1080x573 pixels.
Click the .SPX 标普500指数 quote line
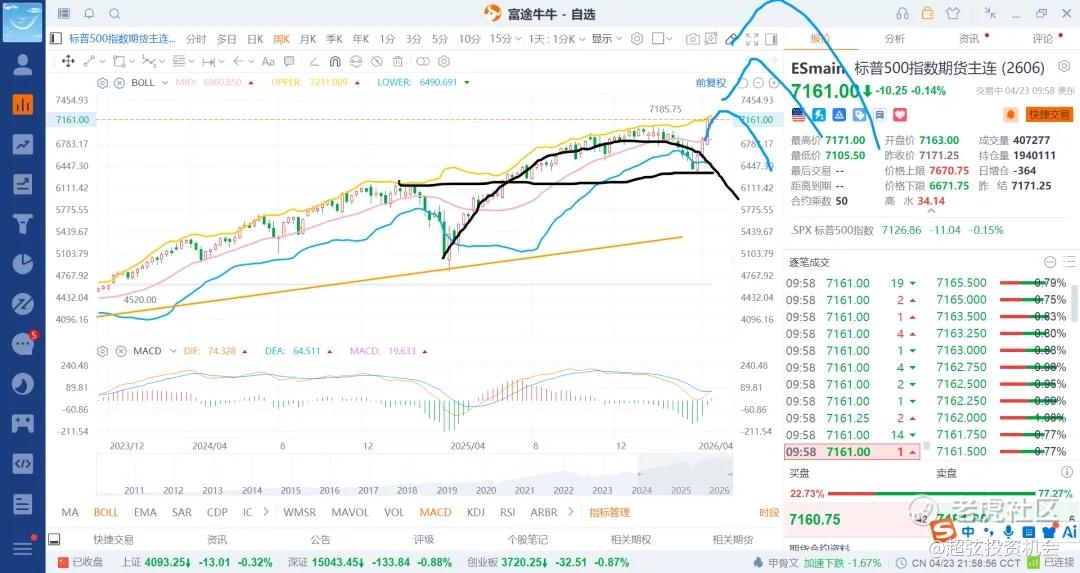896,230
